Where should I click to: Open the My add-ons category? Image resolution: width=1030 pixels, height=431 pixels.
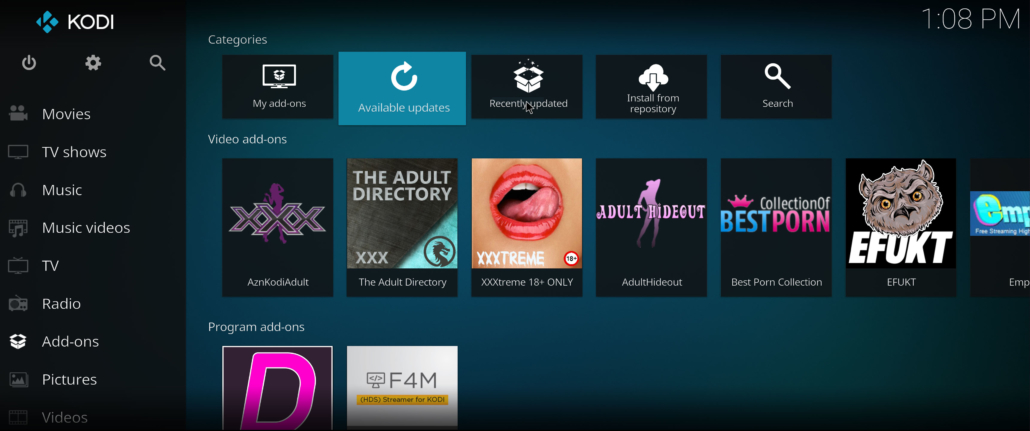click(278, 87)
